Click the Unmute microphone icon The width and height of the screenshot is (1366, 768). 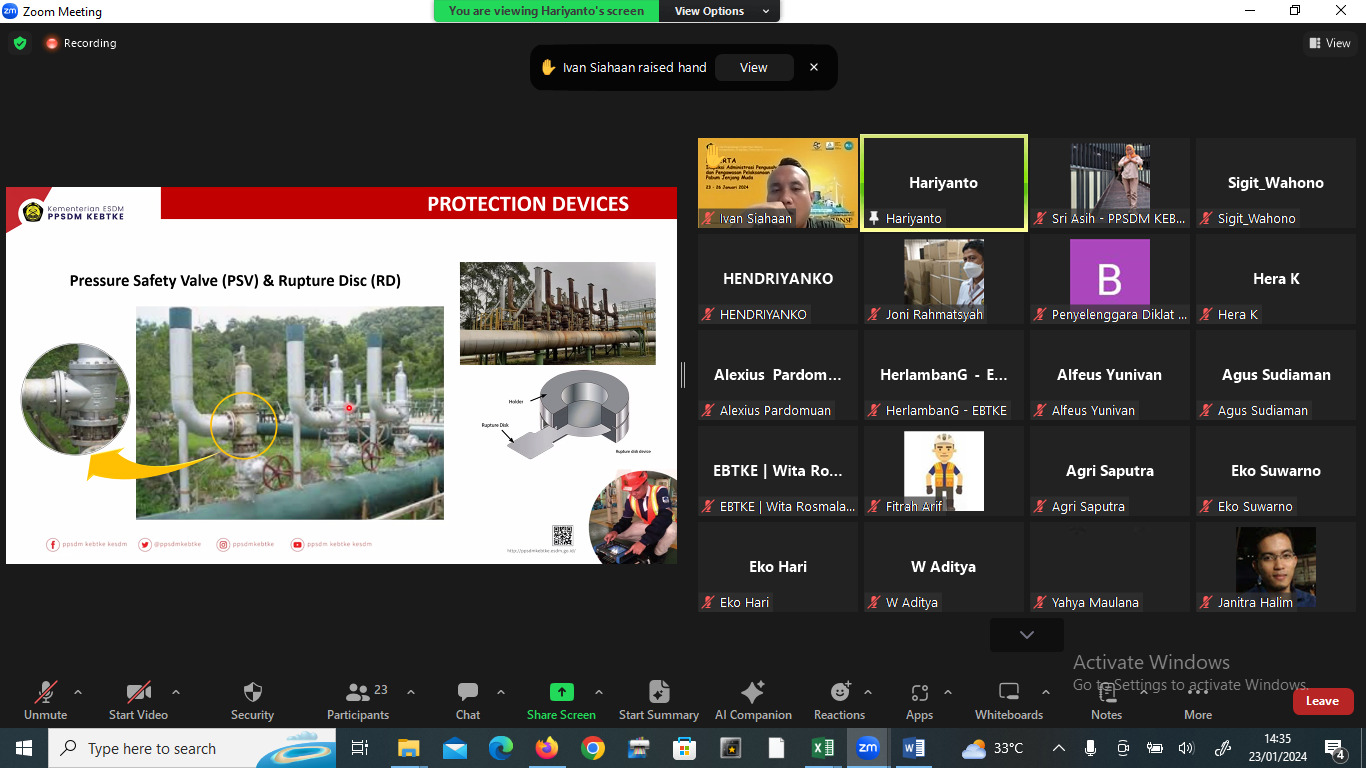(x=45, y=692)
